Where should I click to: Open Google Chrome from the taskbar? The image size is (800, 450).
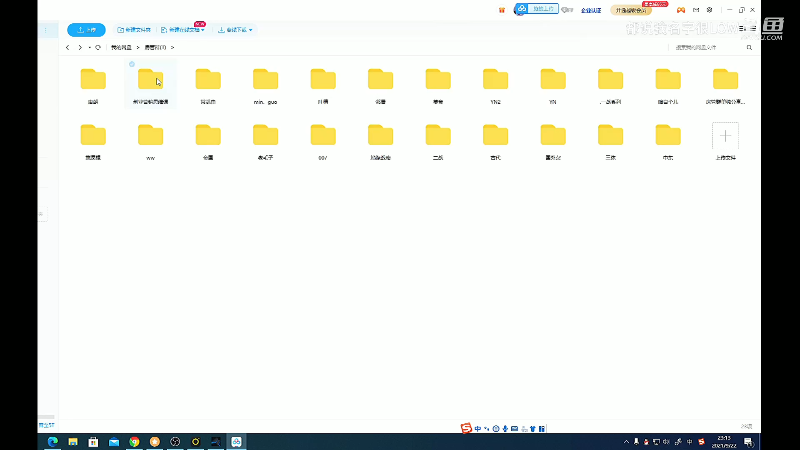134,442
